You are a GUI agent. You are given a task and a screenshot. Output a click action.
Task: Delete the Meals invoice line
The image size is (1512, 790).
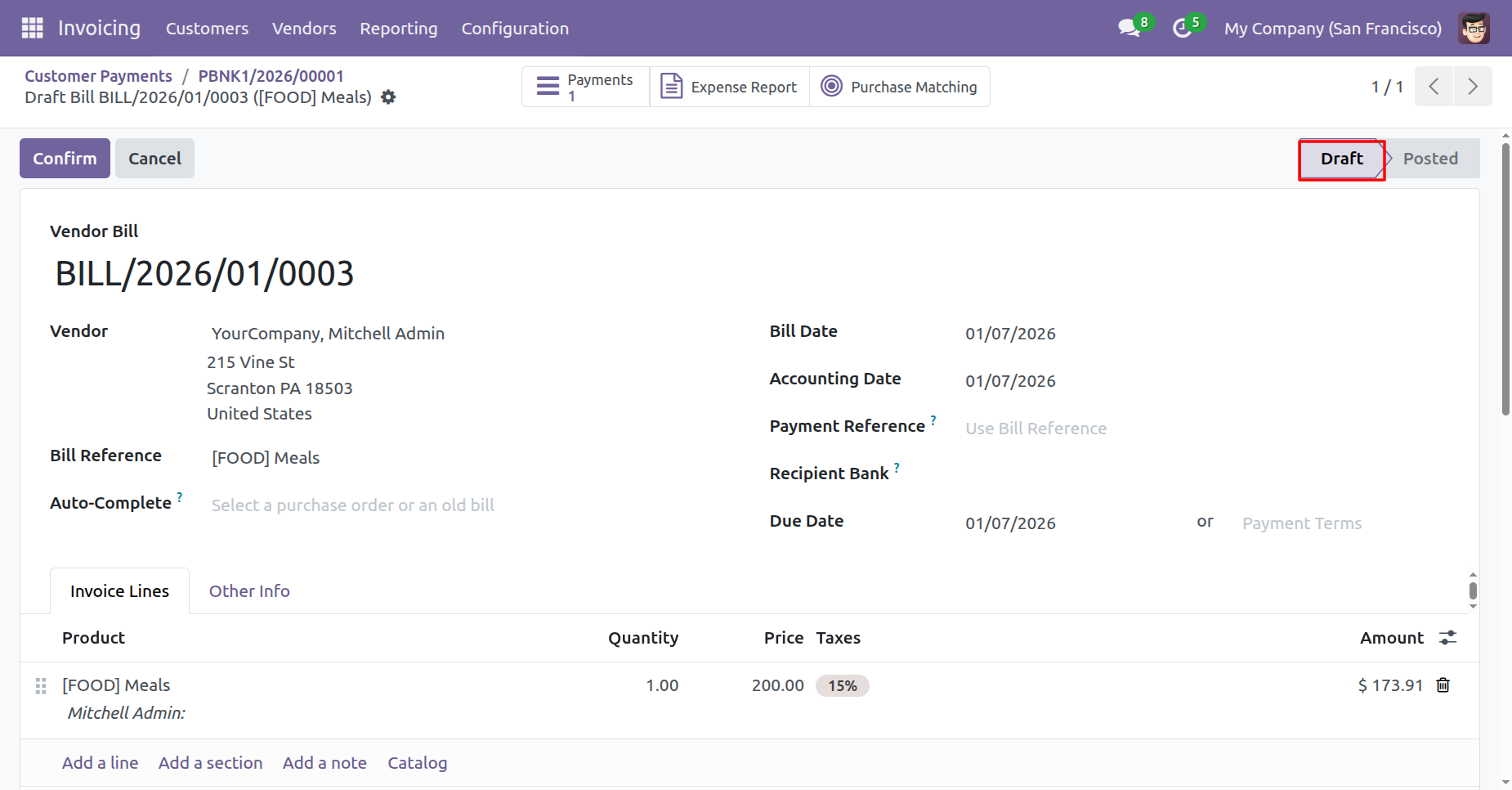[1443, 685]
